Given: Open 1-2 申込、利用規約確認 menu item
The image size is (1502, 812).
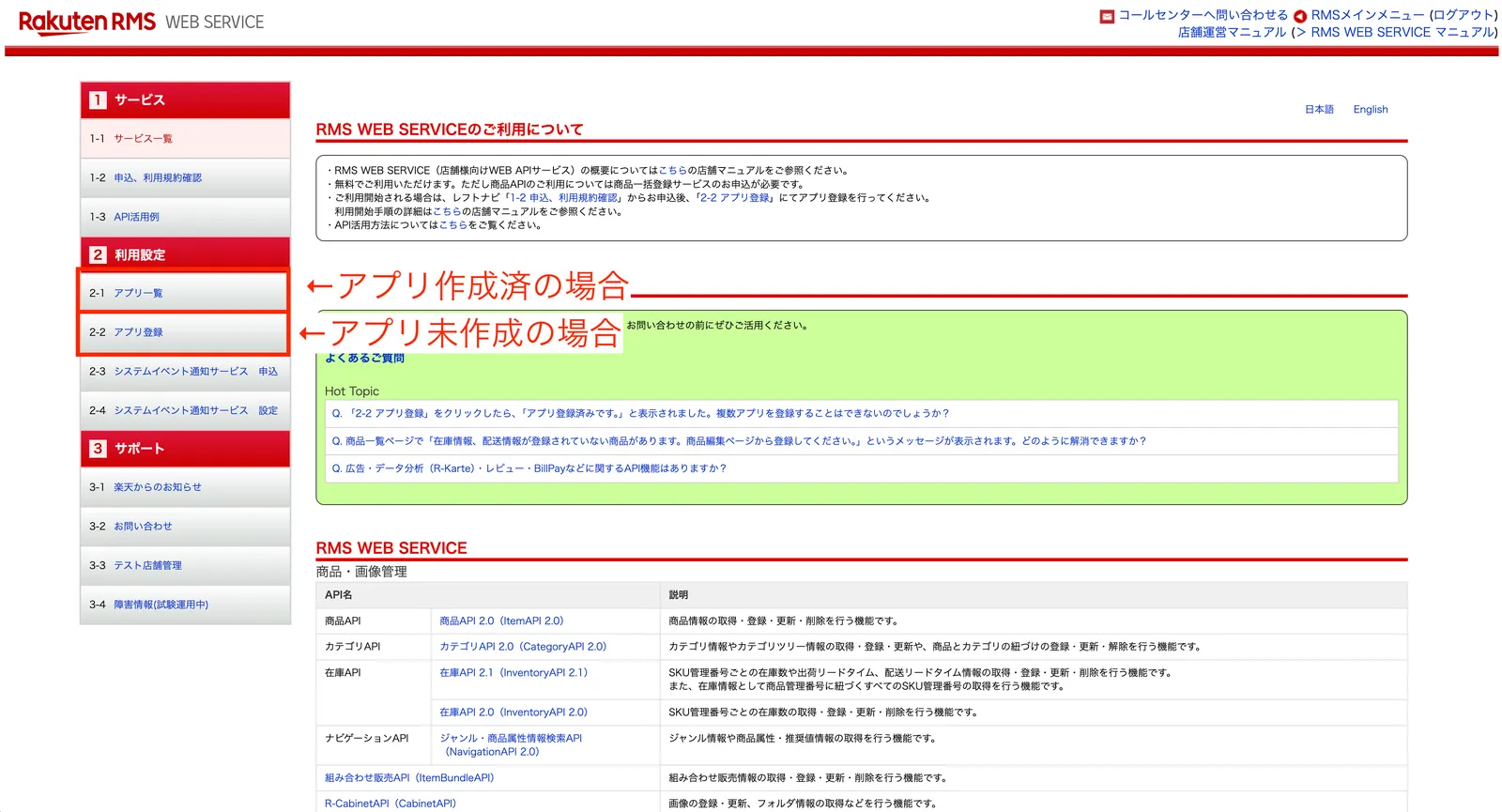Looking at the screenshot, I should pyautogui.click(x=185, y=177).
